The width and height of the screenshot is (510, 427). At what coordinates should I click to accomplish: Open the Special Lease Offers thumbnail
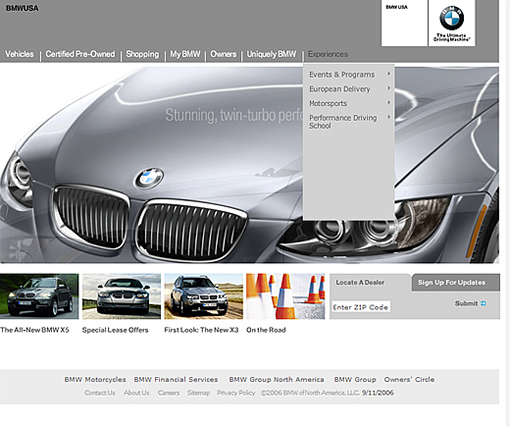121,296
